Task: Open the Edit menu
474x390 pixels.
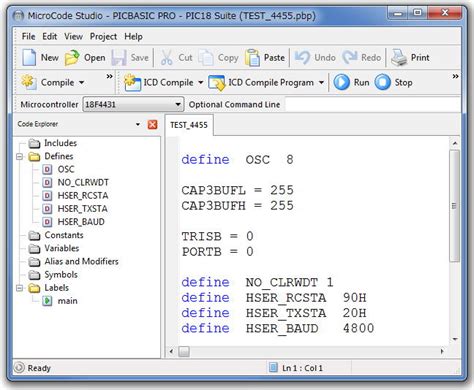Action: [x=49, y=36]
